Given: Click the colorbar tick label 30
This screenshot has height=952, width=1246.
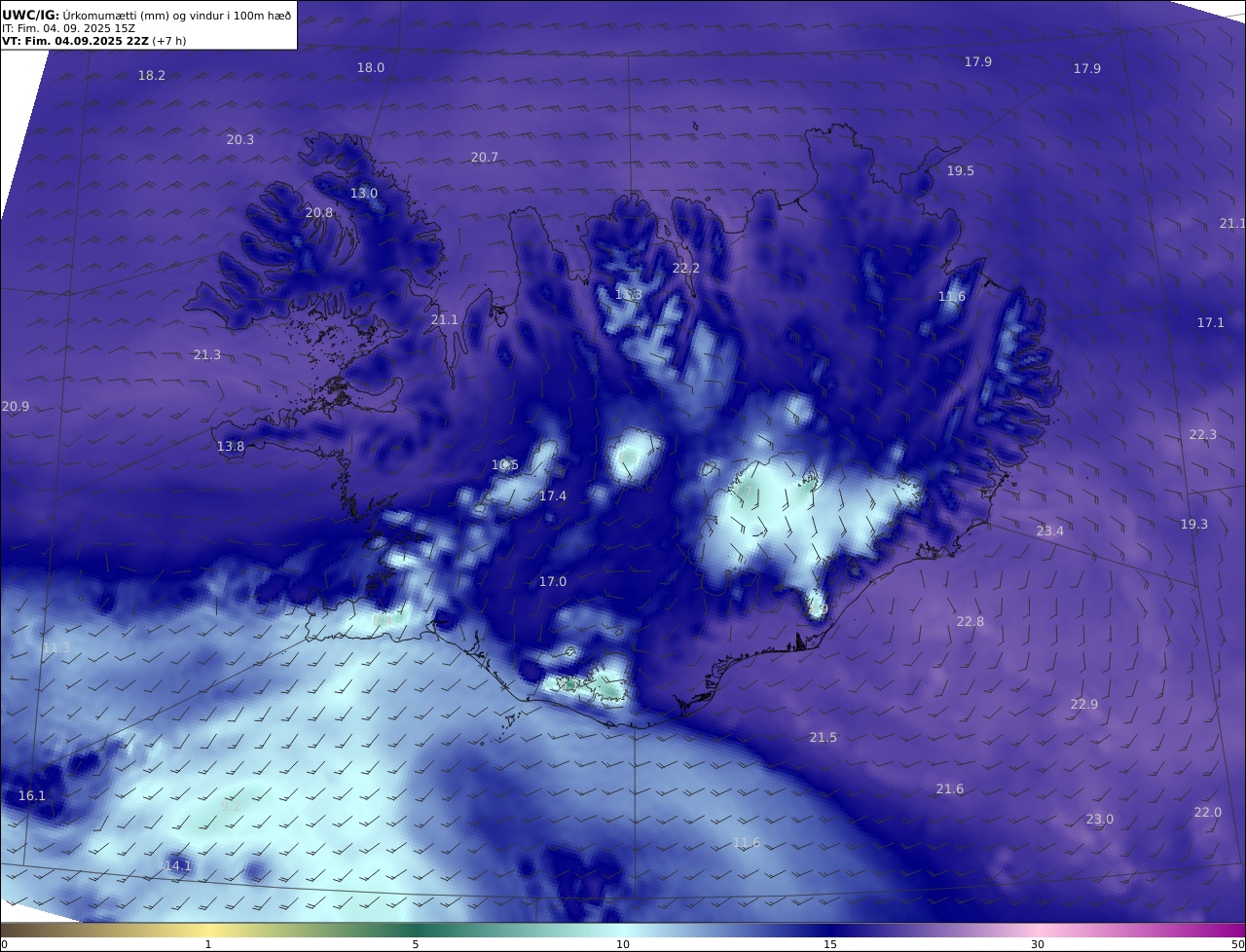Looking at the screenshot, I should pyautogui.click(x=1038, y=944).
